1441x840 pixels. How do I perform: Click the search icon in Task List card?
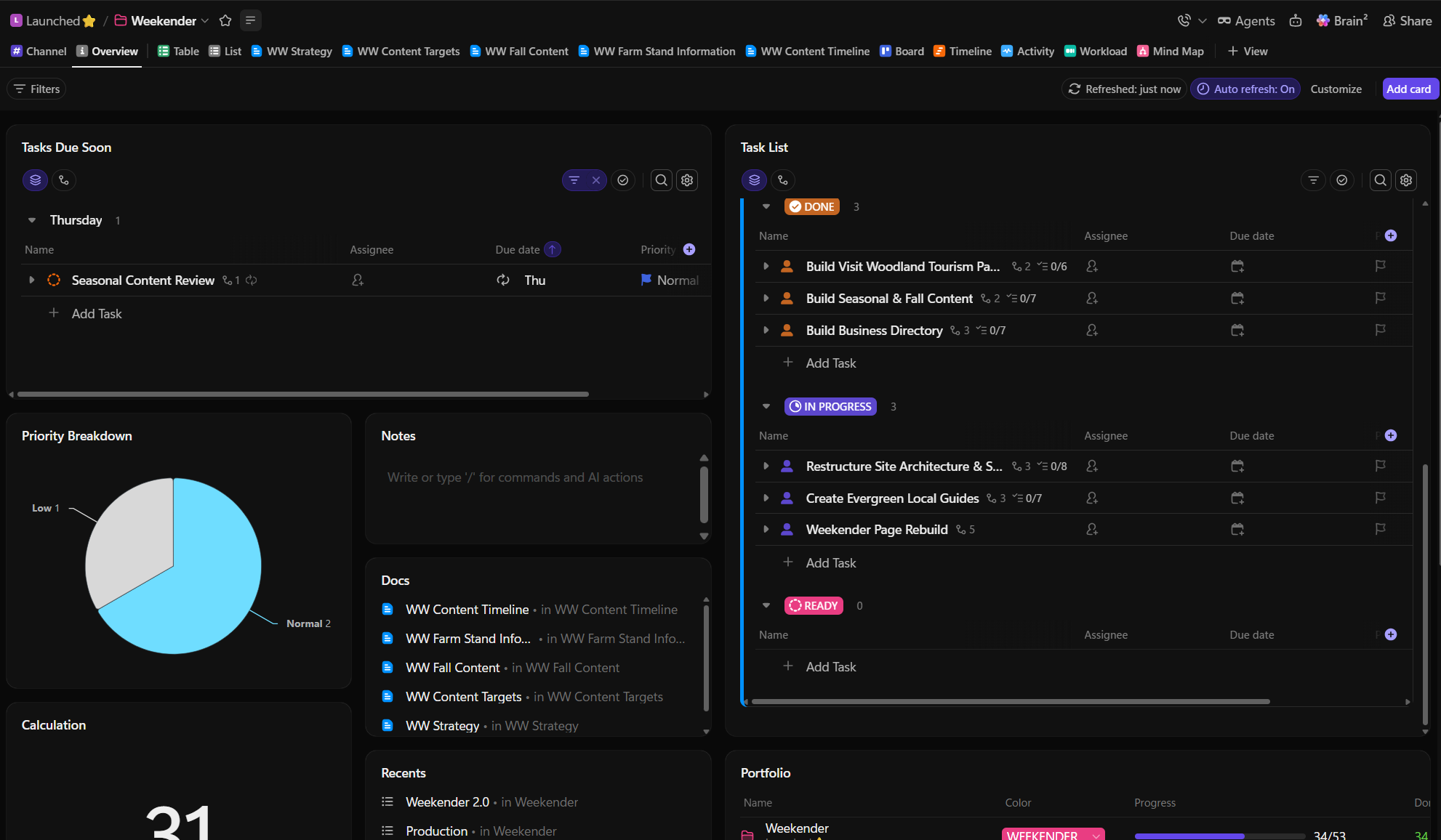1380,180
